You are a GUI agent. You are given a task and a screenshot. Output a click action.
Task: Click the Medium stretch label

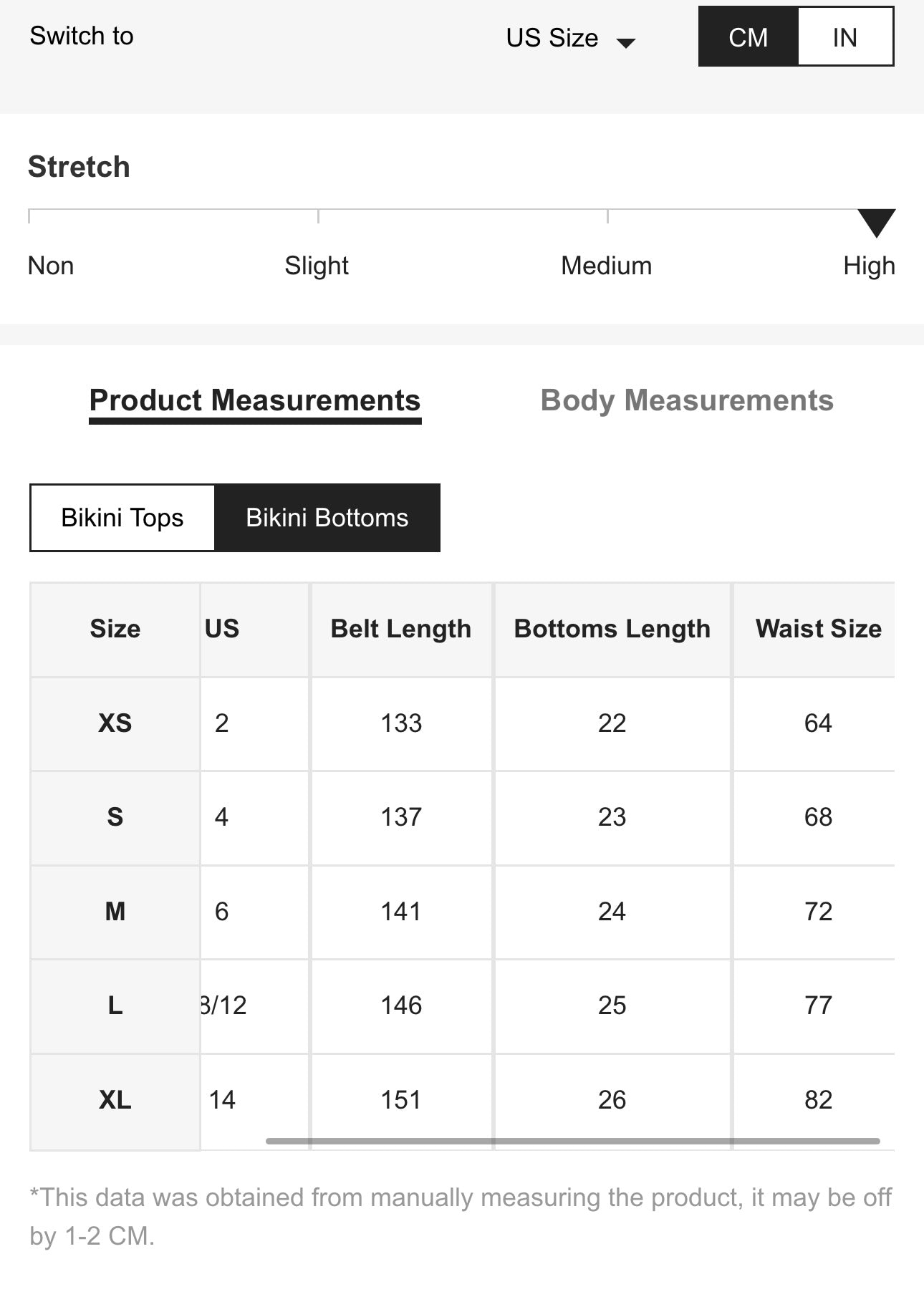[606, 266]
